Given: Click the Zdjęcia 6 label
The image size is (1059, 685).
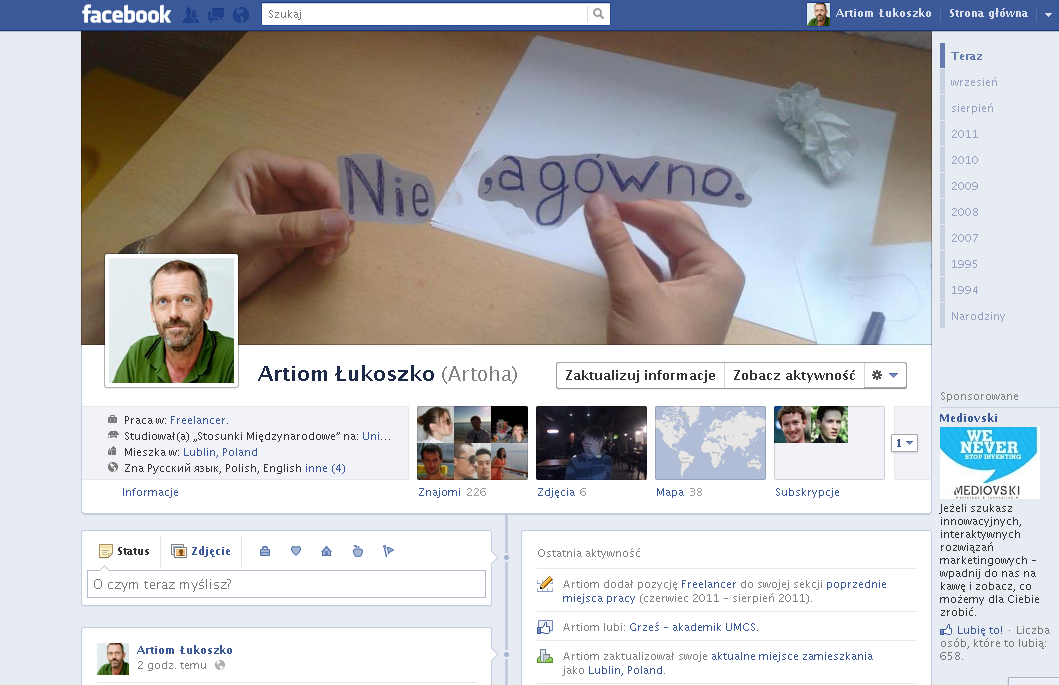Looking at the screenshot, I should (x=561, y=492).
